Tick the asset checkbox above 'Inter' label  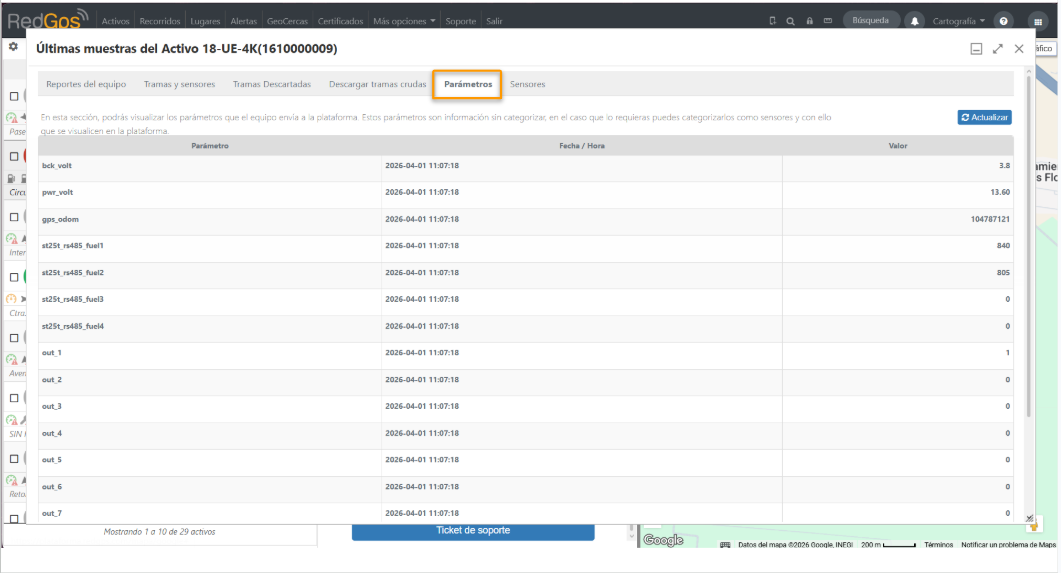tap(14, 217)
